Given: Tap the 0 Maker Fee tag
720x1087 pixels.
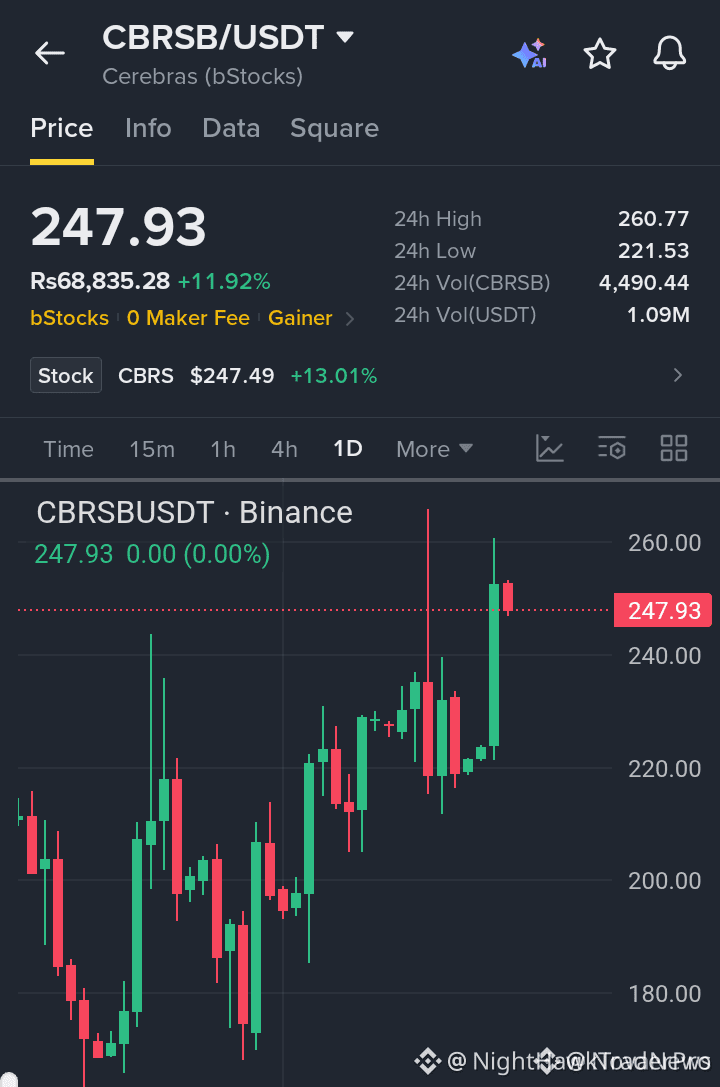Looking at the screenshot, I should pos(188,318).
